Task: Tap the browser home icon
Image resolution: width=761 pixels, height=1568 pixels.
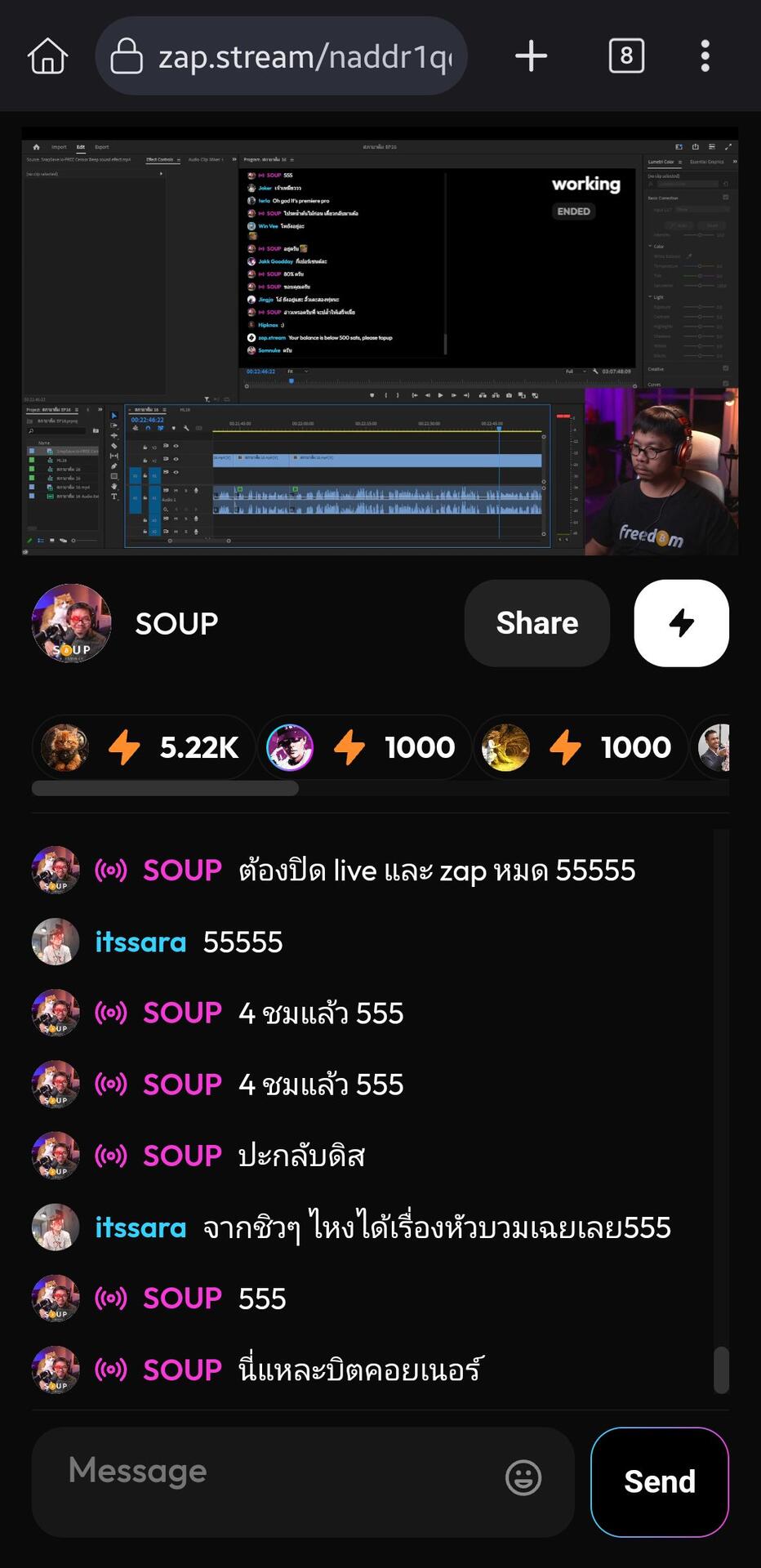Action: (47, 56)
